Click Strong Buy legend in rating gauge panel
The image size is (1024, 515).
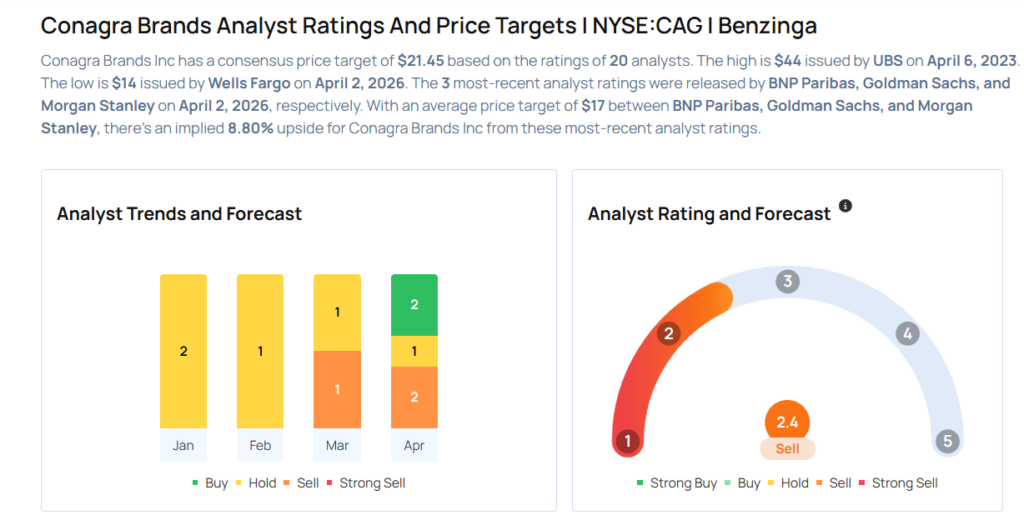(x=676, y=483)
